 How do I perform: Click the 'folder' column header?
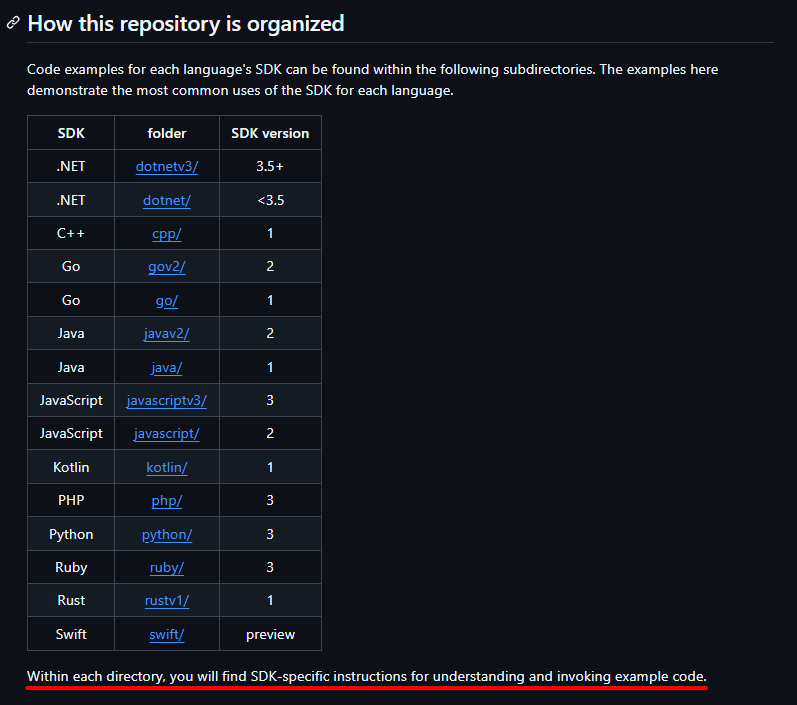pos(167,133)
